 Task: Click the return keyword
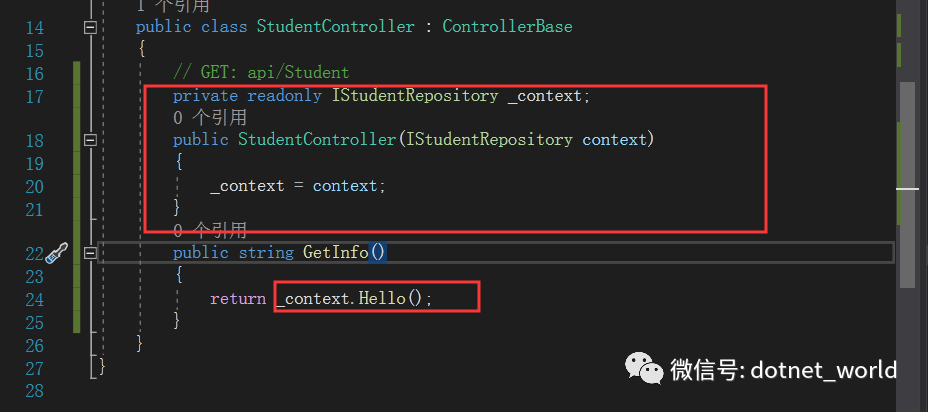click(238, 299)
